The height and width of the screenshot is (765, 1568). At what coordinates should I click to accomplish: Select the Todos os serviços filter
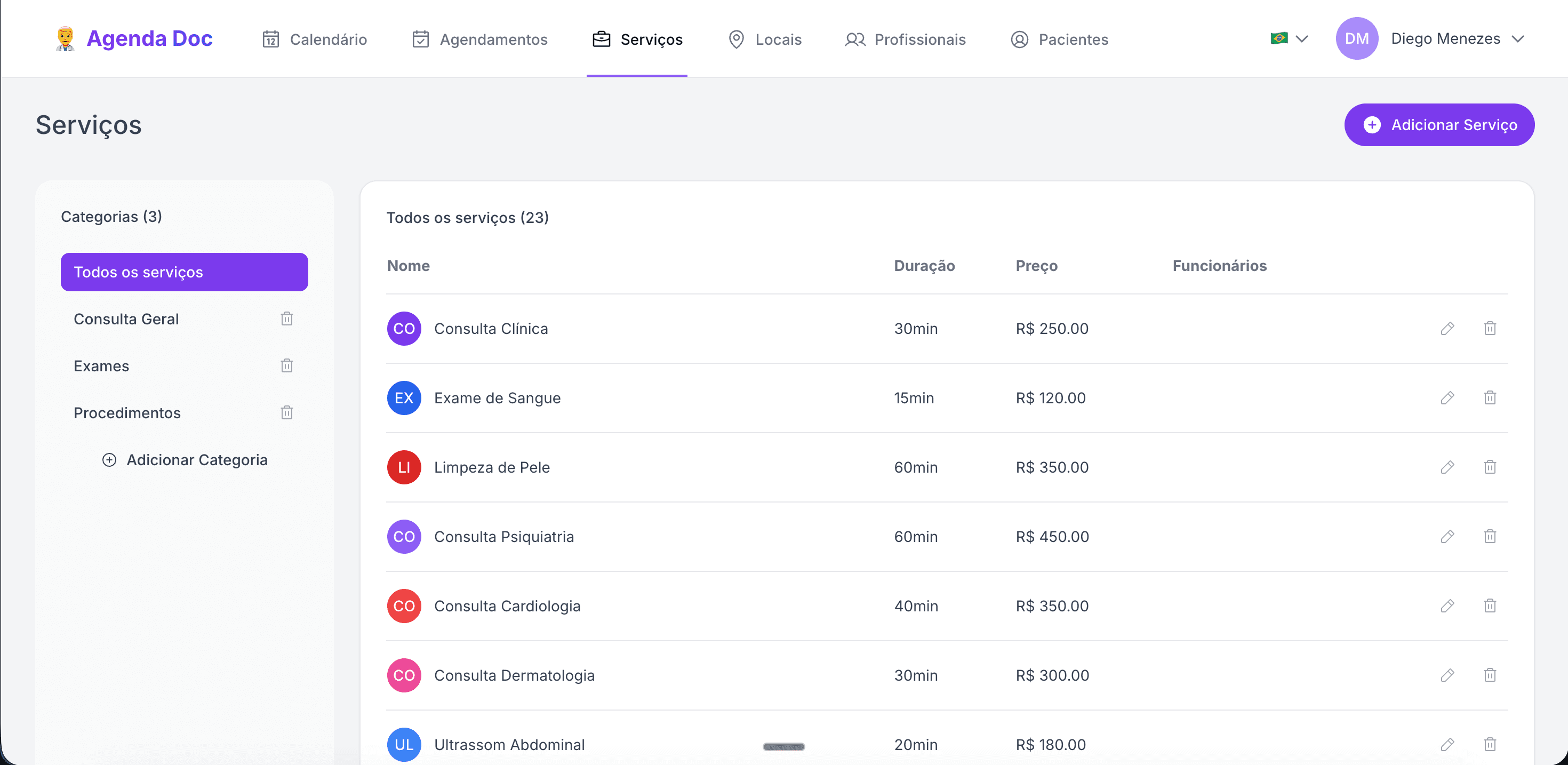pyautogui.click(x=185, y=272)
